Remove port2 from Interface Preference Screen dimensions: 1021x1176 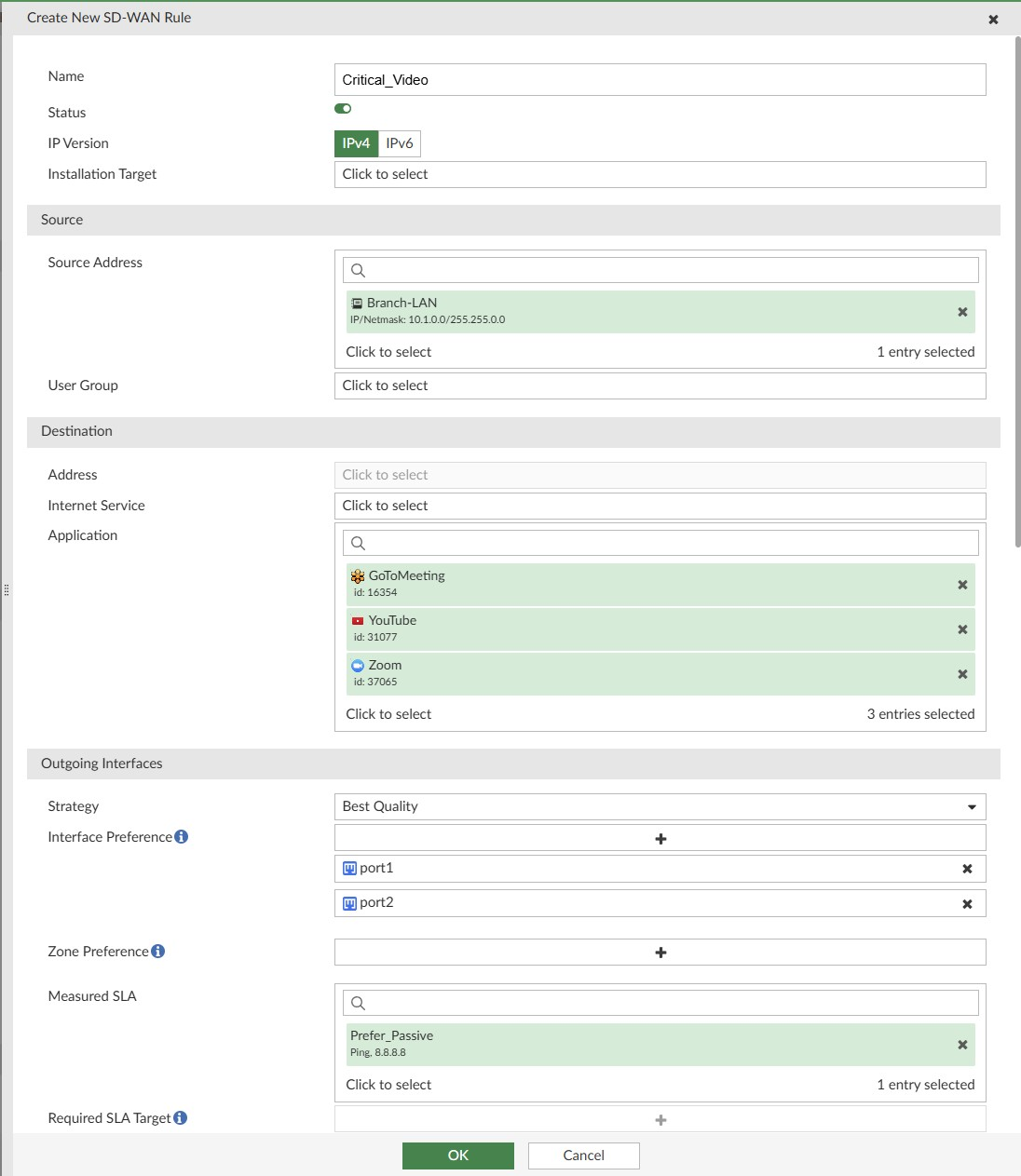click(x=967, y=904)
